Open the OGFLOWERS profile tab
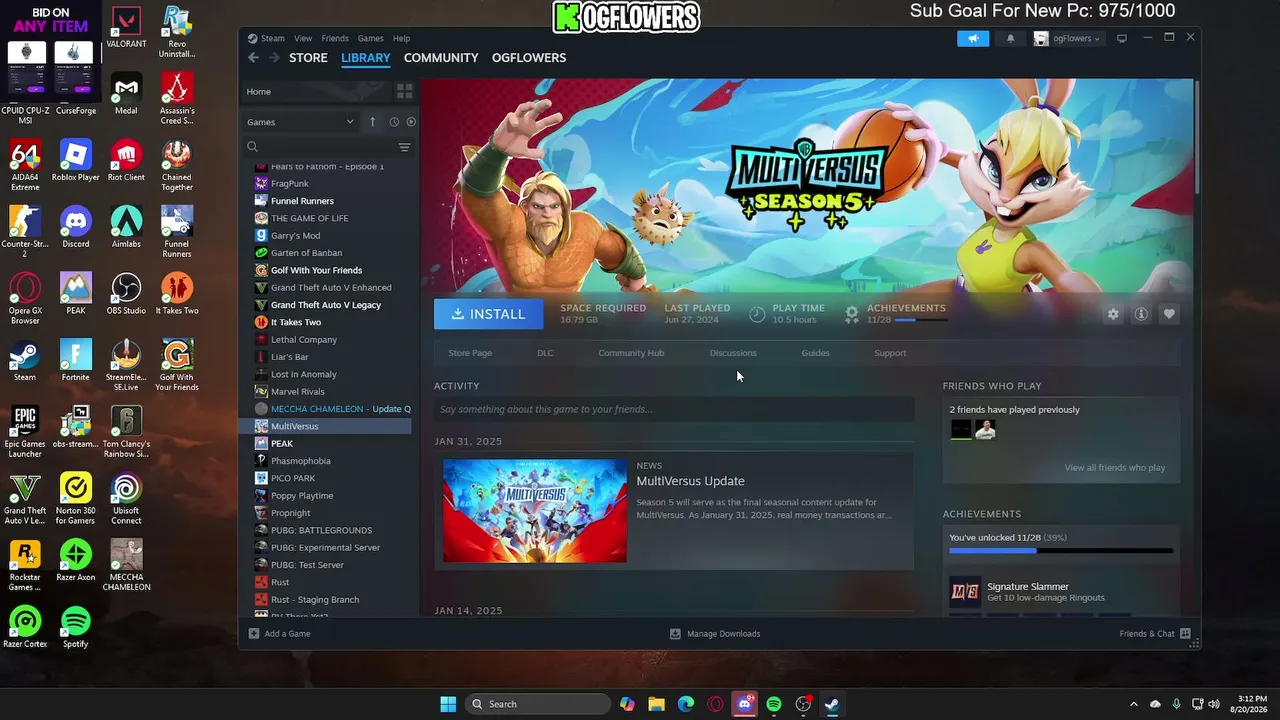 tap(529, 58)
